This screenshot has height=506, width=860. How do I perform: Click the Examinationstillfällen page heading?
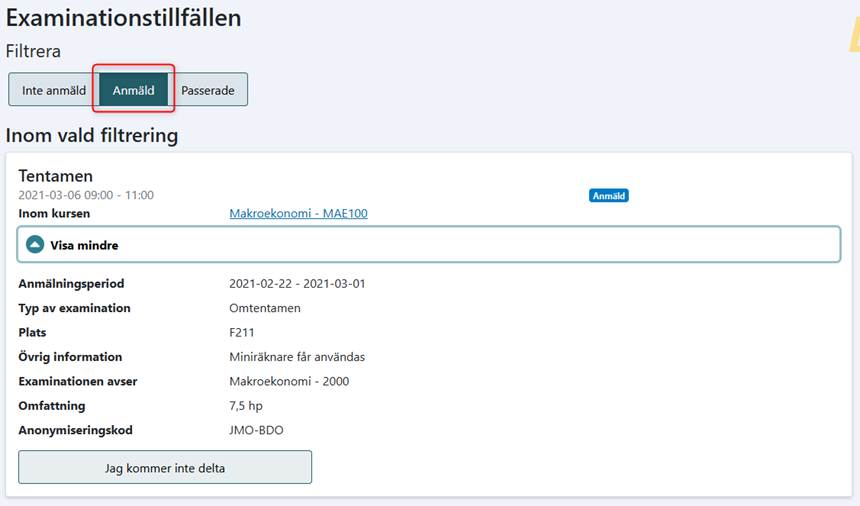123,18
